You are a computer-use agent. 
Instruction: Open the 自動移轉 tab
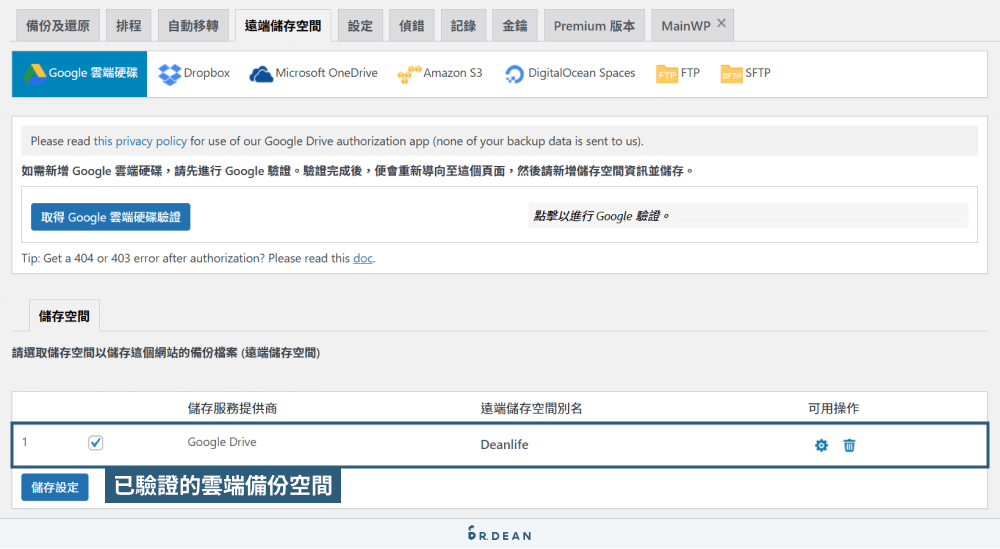tap(193, 26)
